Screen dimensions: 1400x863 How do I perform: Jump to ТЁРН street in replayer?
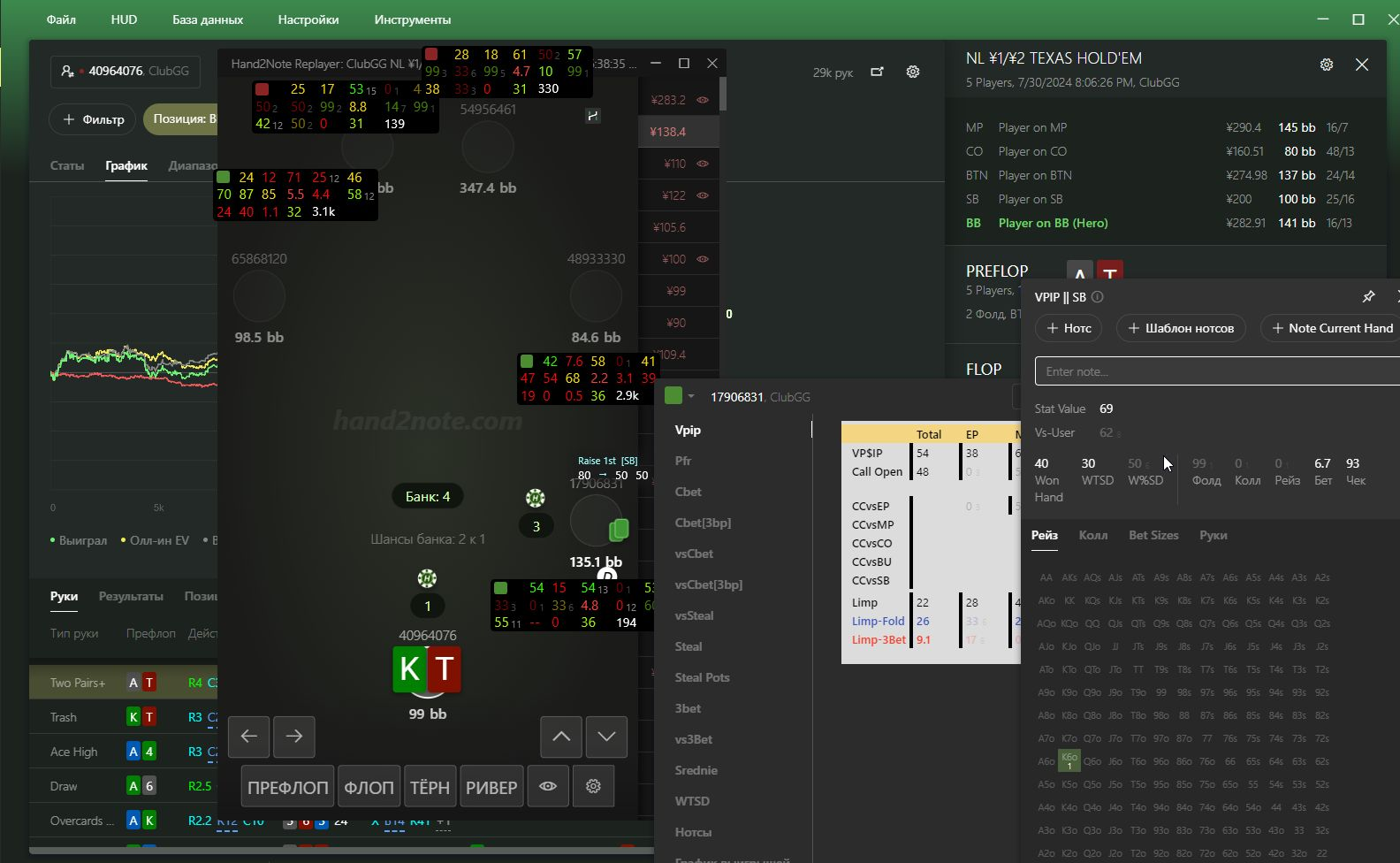pyautogui.click(x=430, y=787)
